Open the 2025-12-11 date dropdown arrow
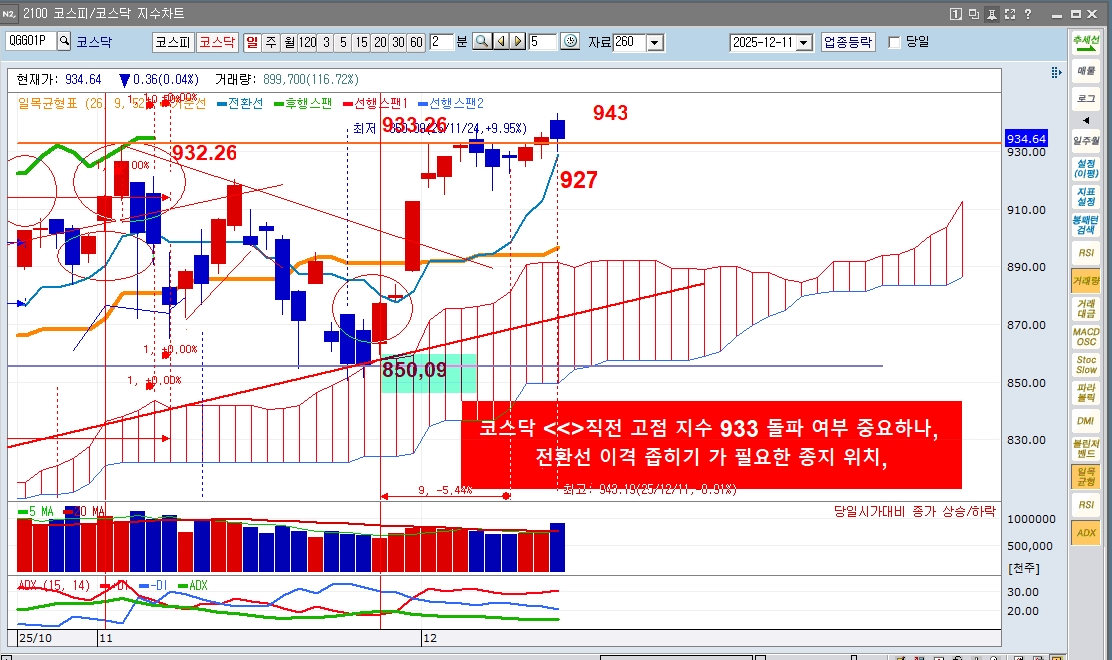The image size is (1112, 660). pyautogui.click(x=804, y=43)
